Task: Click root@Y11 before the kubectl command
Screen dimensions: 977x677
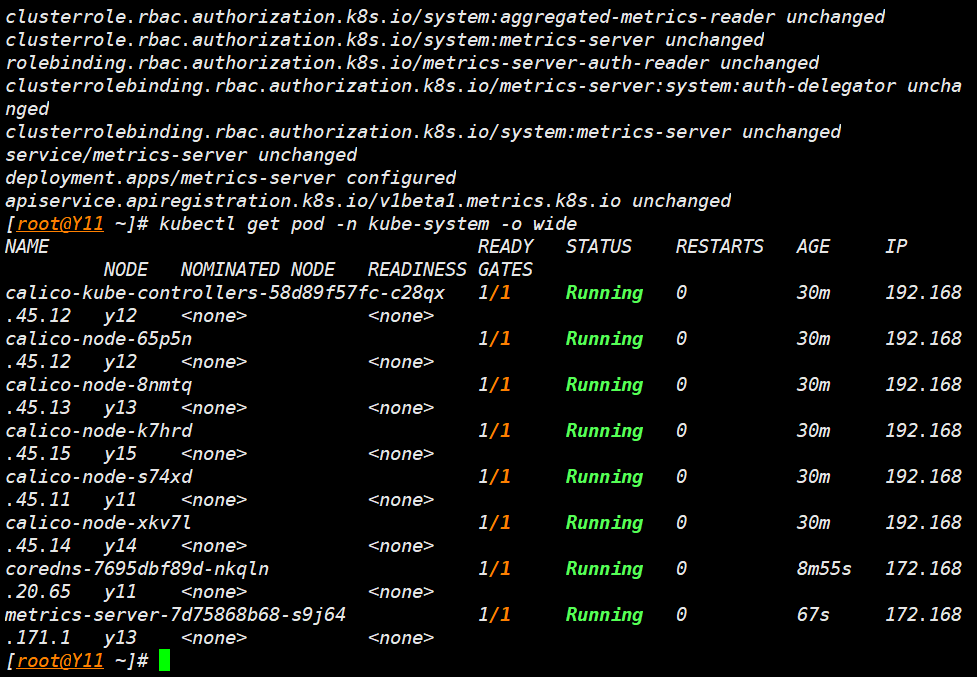Action: click(x=60, y=224)
